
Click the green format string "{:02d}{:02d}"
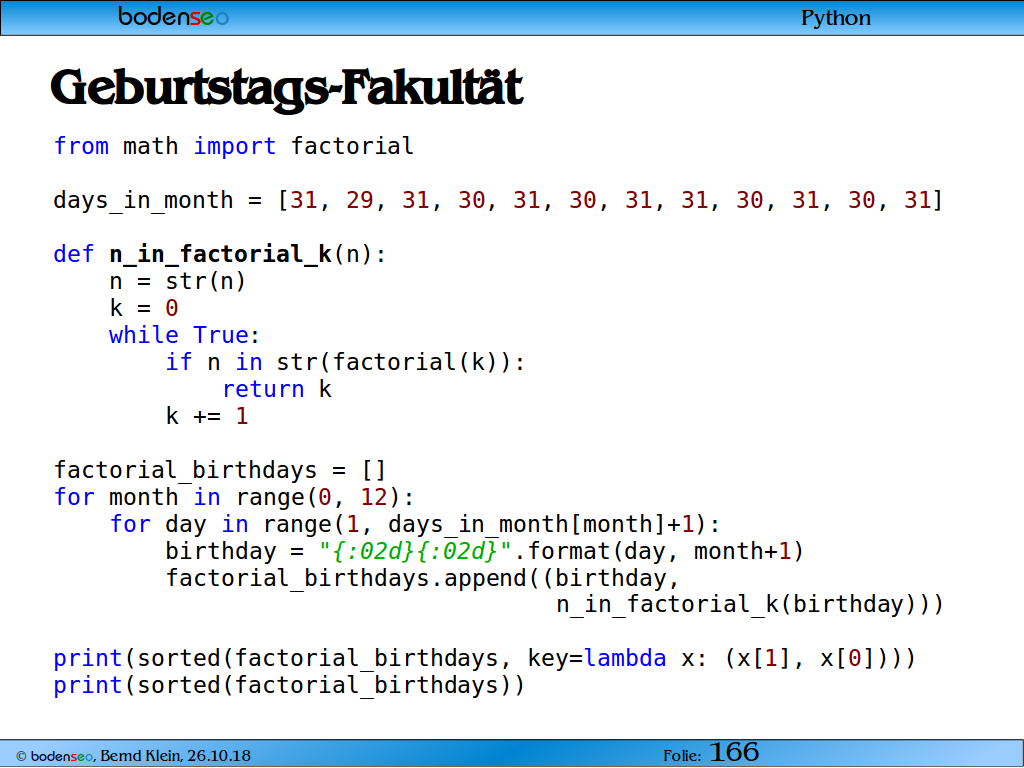click(415, 551)
